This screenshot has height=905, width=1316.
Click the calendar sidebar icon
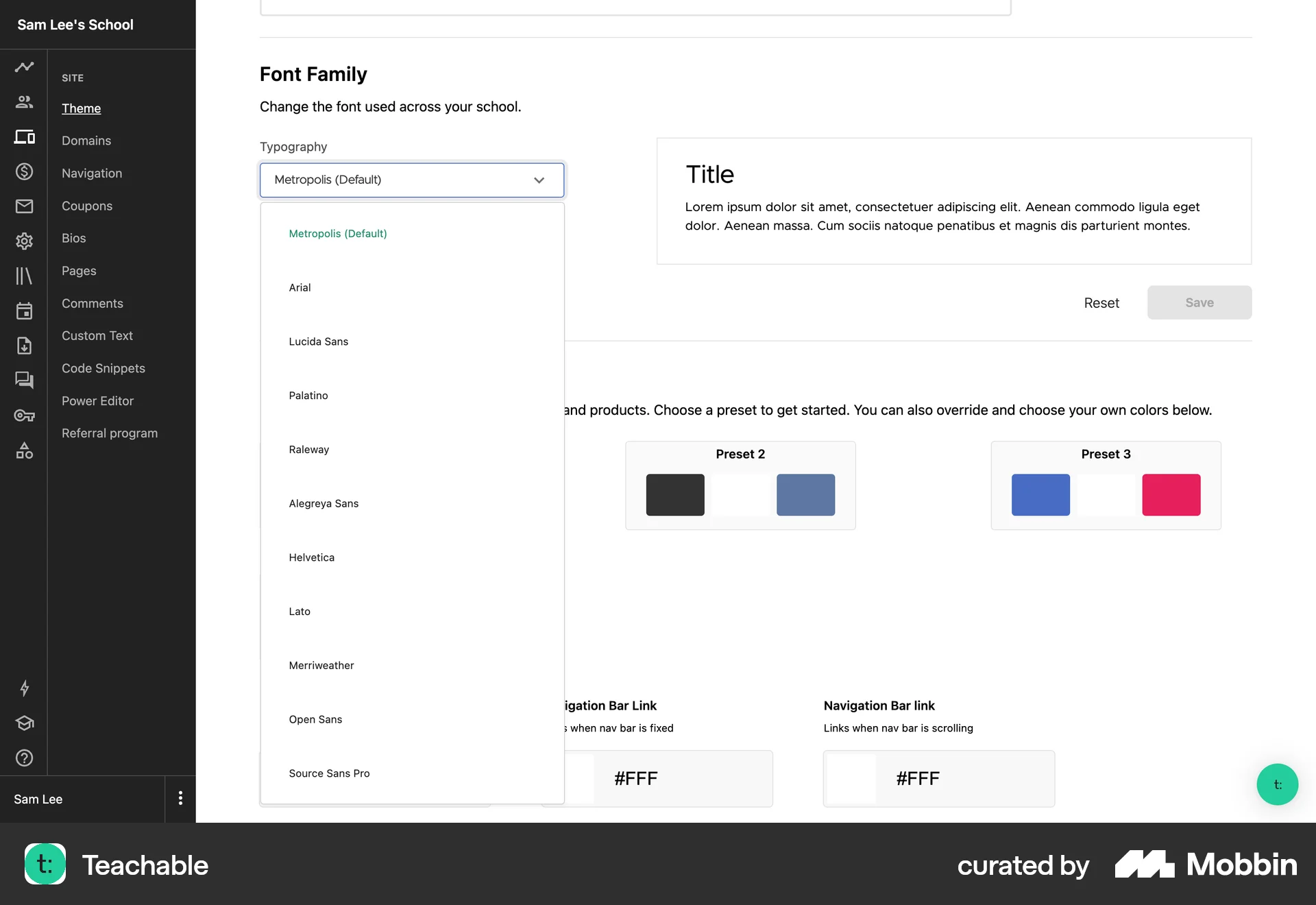coord(25,311)
